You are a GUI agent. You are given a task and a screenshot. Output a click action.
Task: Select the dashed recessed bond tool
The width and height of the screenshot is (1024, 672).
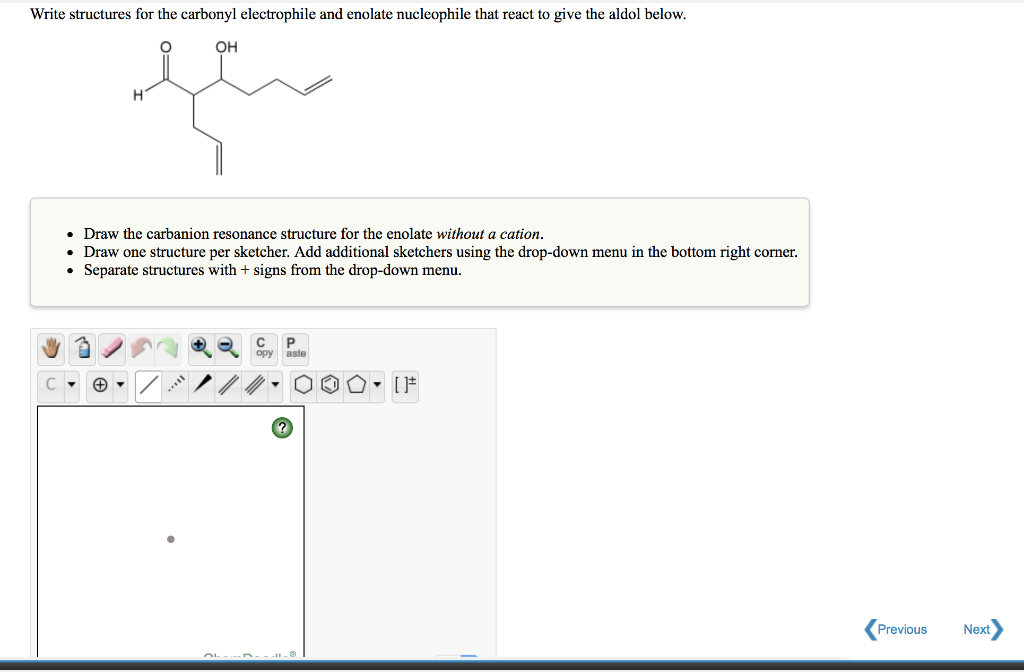(x=176, y=385)
